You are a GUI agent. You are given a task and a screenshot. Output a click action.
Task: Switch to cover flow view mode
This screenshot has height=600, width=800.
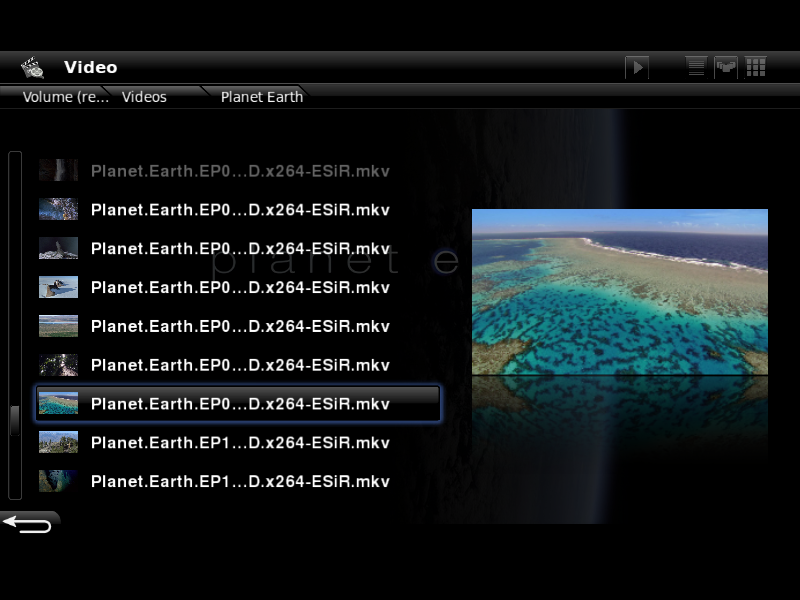click(726, 67)
